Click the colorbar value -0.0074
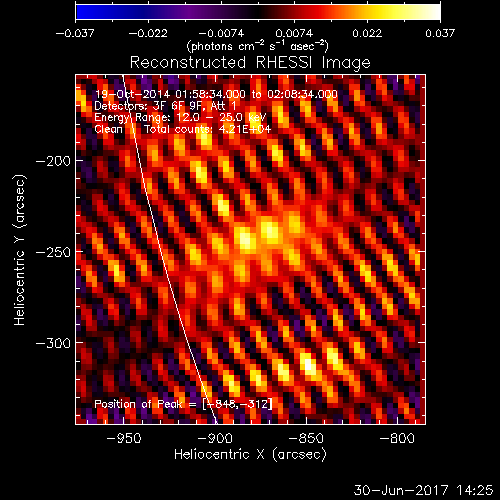 click(221, 33)
